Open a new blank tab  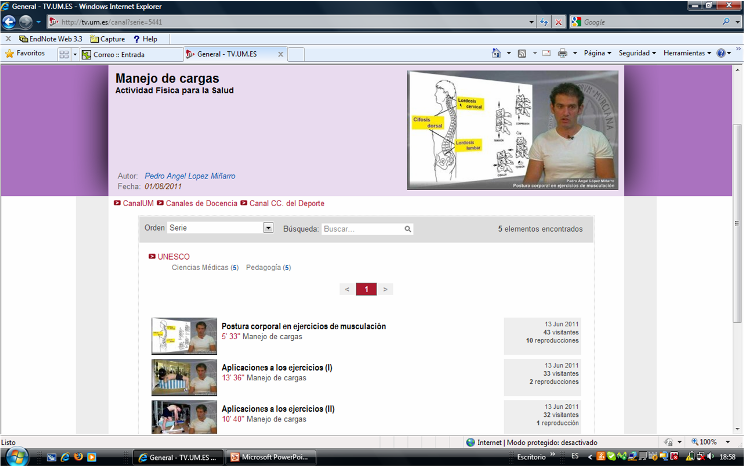(296, 55)
